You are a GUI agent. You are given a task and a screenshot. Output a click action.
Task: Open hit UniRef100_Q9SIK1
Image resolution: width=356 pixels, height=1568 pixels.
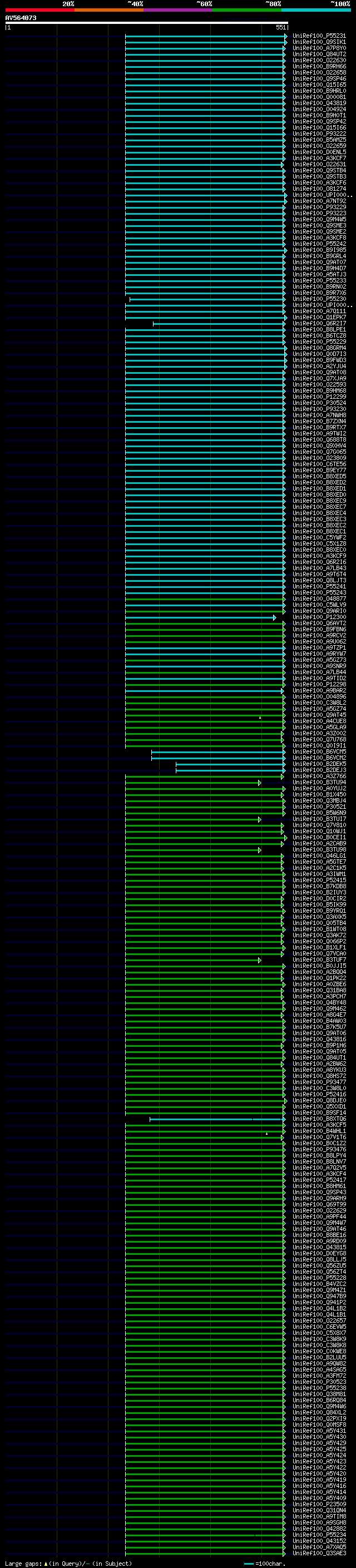319,42
